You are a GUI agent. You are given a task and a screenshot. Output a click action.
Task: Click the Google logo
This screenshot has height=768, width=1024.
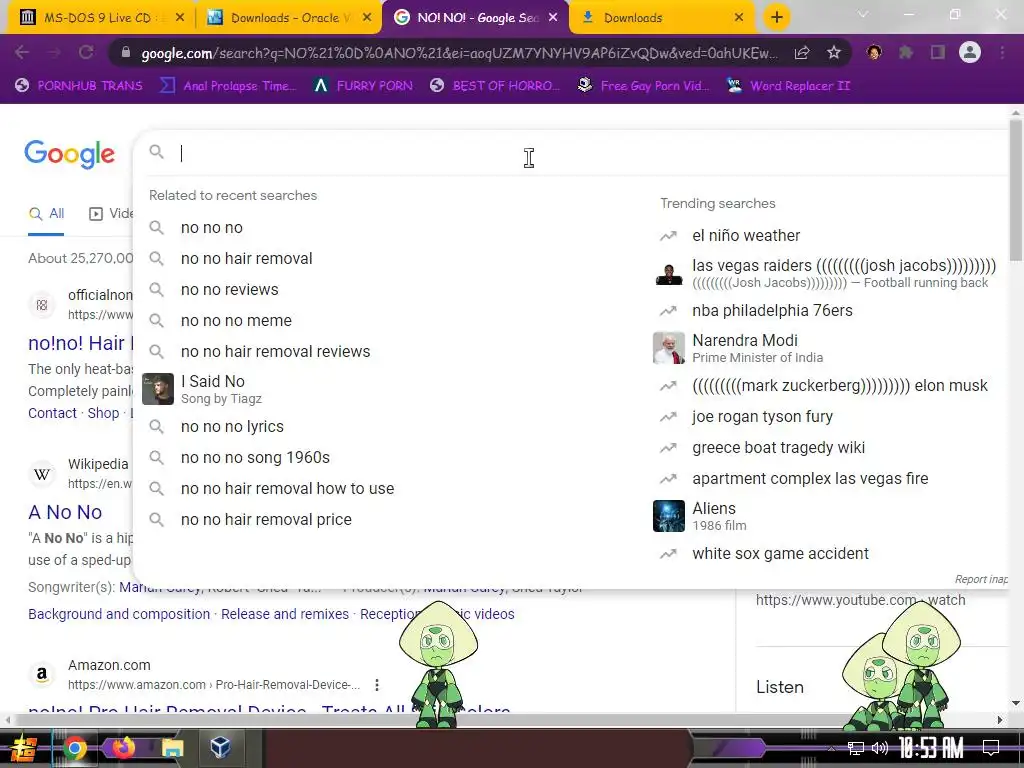click(x=69, y=153)
